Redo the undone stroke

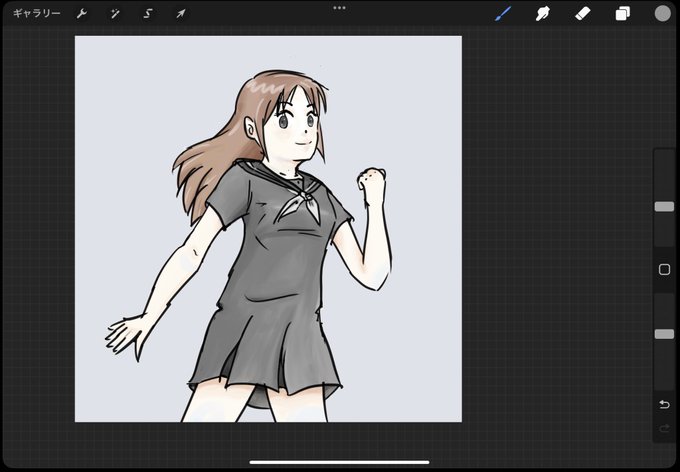pos(664,429)
